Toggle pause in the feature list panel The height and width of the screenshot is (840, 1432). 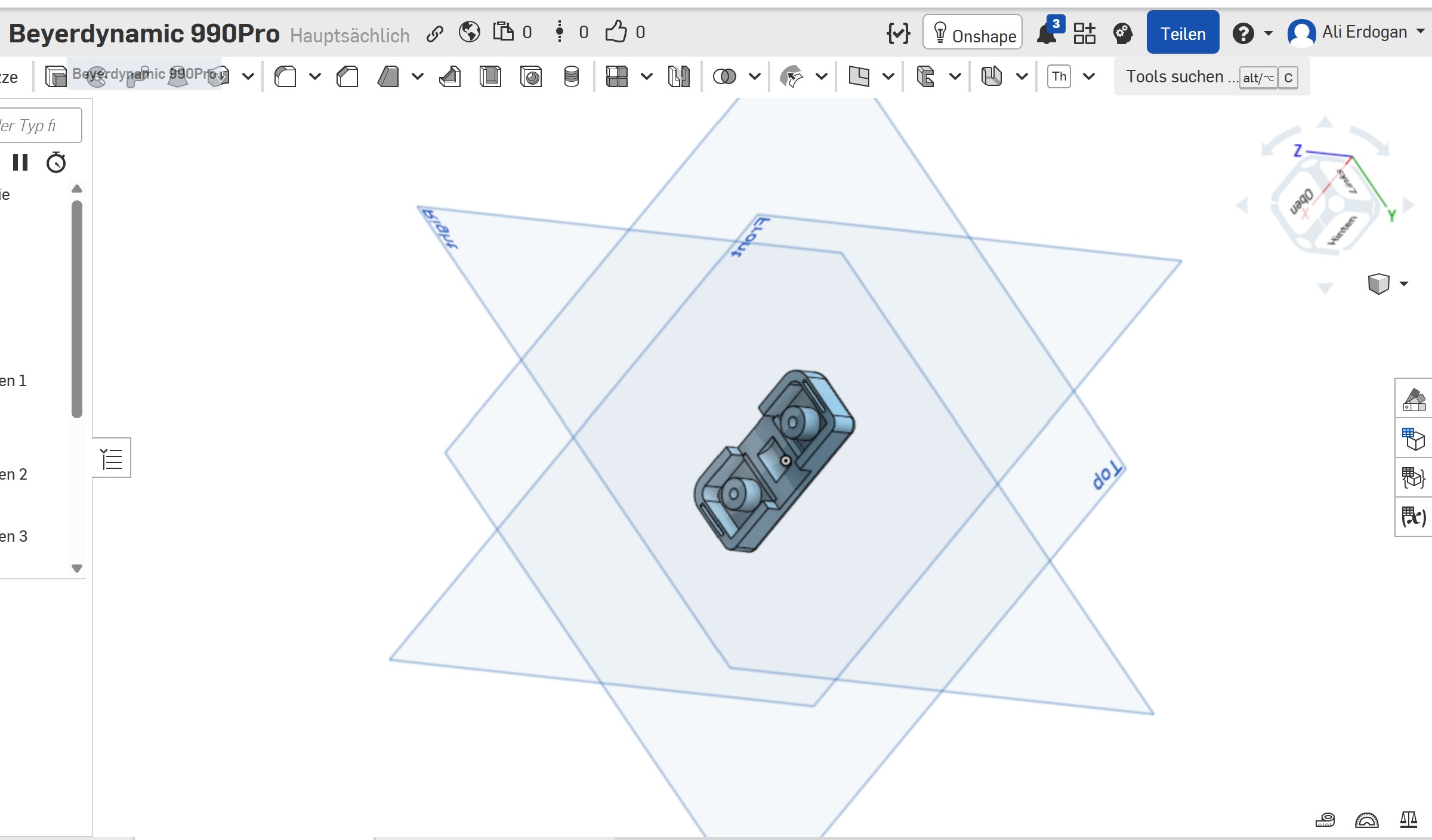click(21, 162)
